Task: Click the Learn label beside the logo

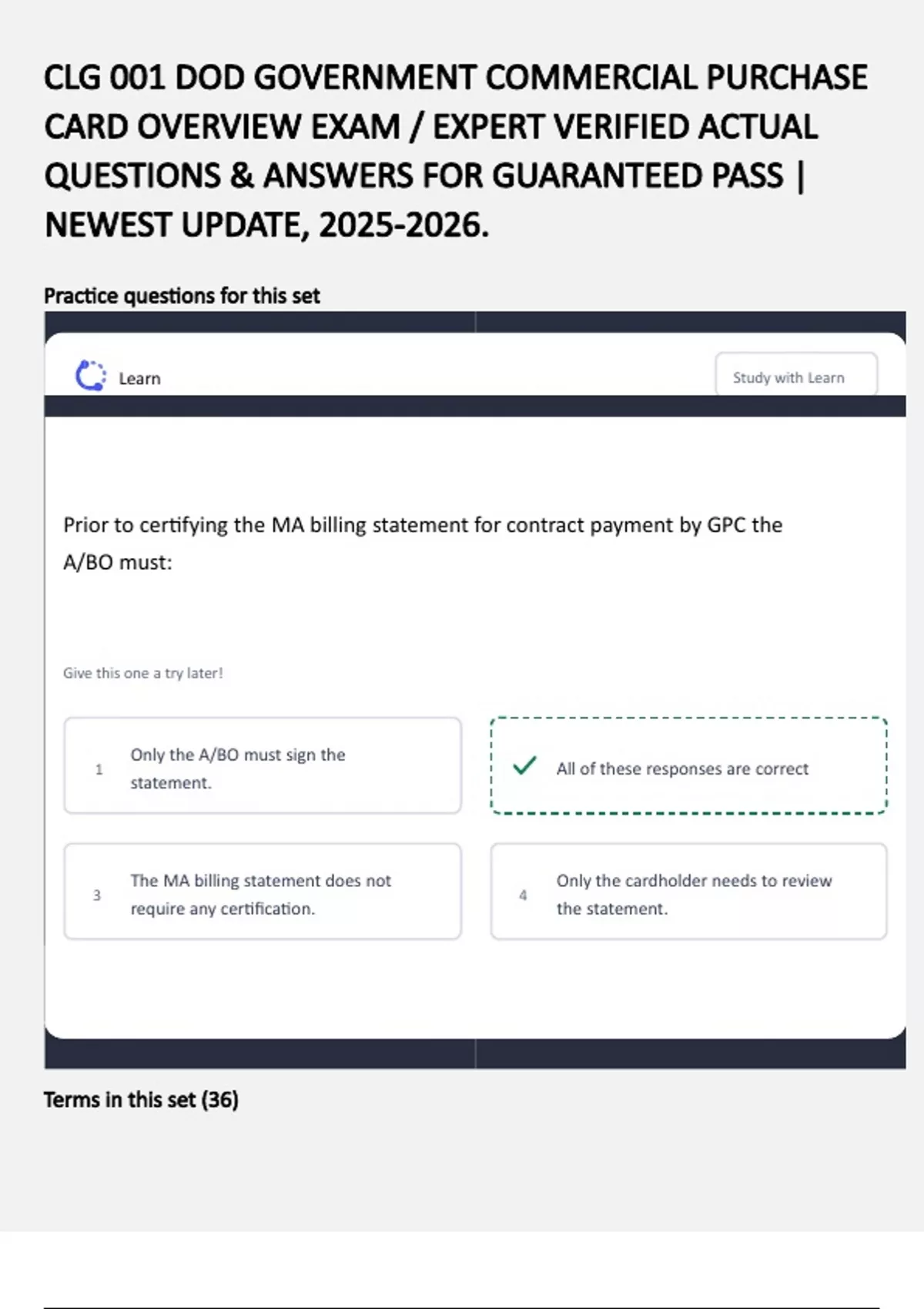Action: (139, 379)
